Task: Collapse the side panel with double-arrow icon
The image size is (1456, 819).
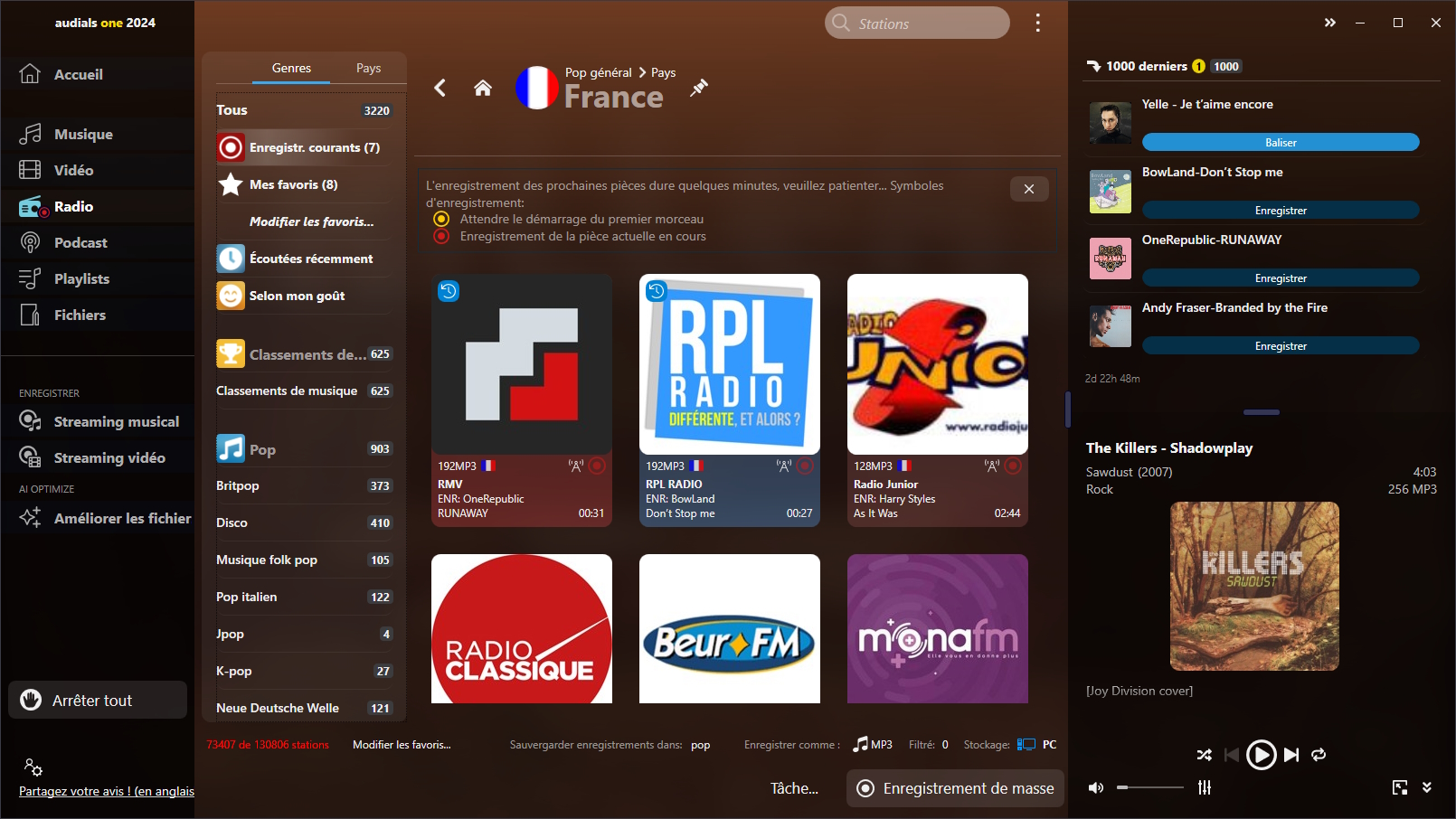Action: click(x=1330, y=23)
